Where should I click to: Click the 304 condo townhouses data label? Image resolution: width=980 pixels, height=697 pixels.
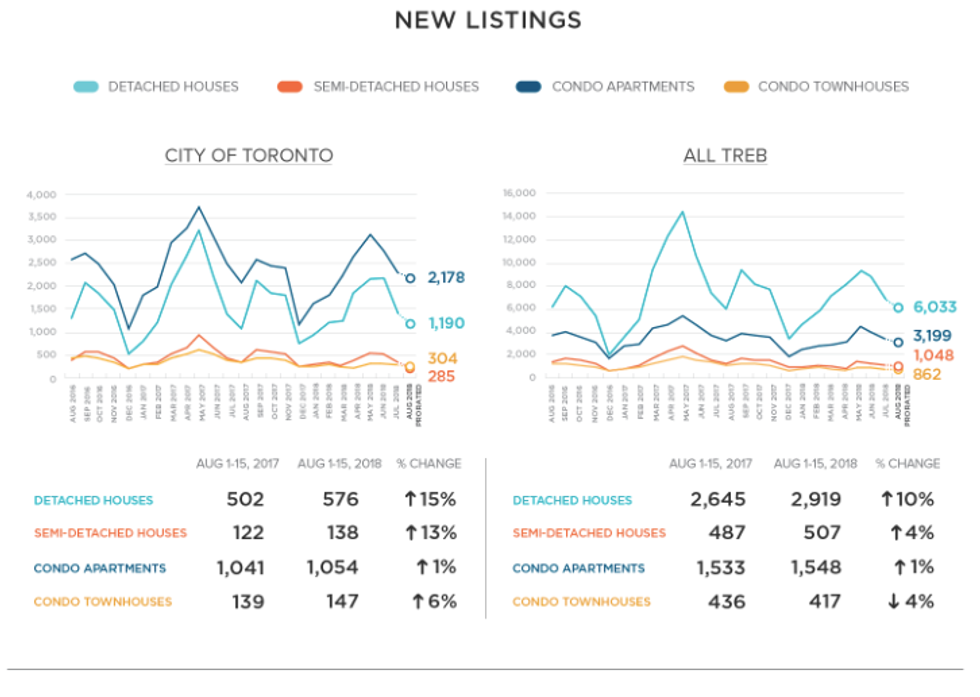point(441,359)
